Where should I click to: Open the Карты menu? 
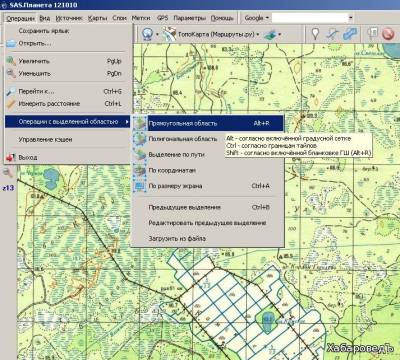pos(97,18)
